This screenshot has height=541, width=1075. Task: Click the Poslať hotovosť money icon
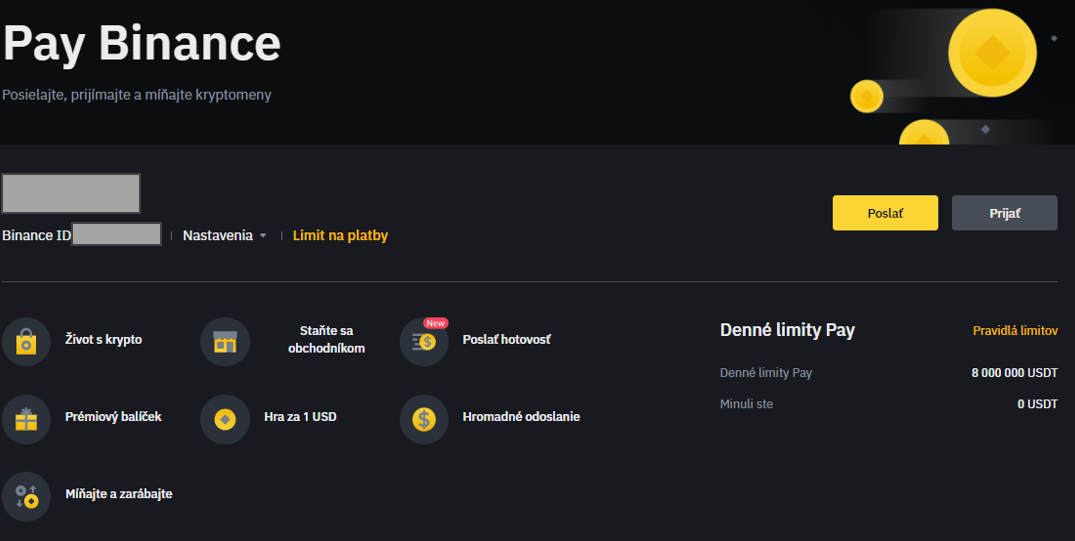coord(424,342)
